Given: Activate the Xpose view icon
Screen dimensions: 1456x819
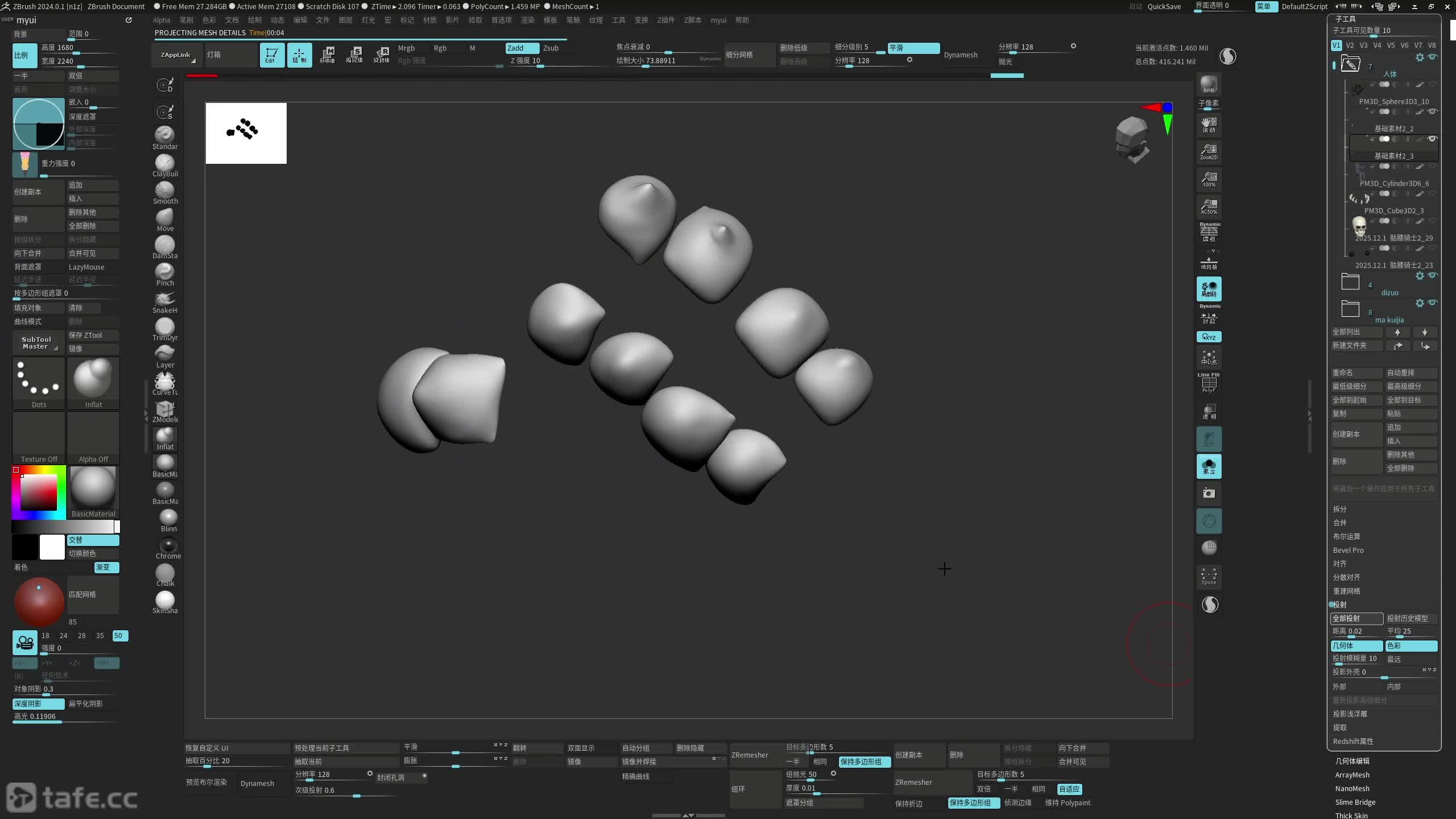Looking at the screenshot, I should 1209,576.
